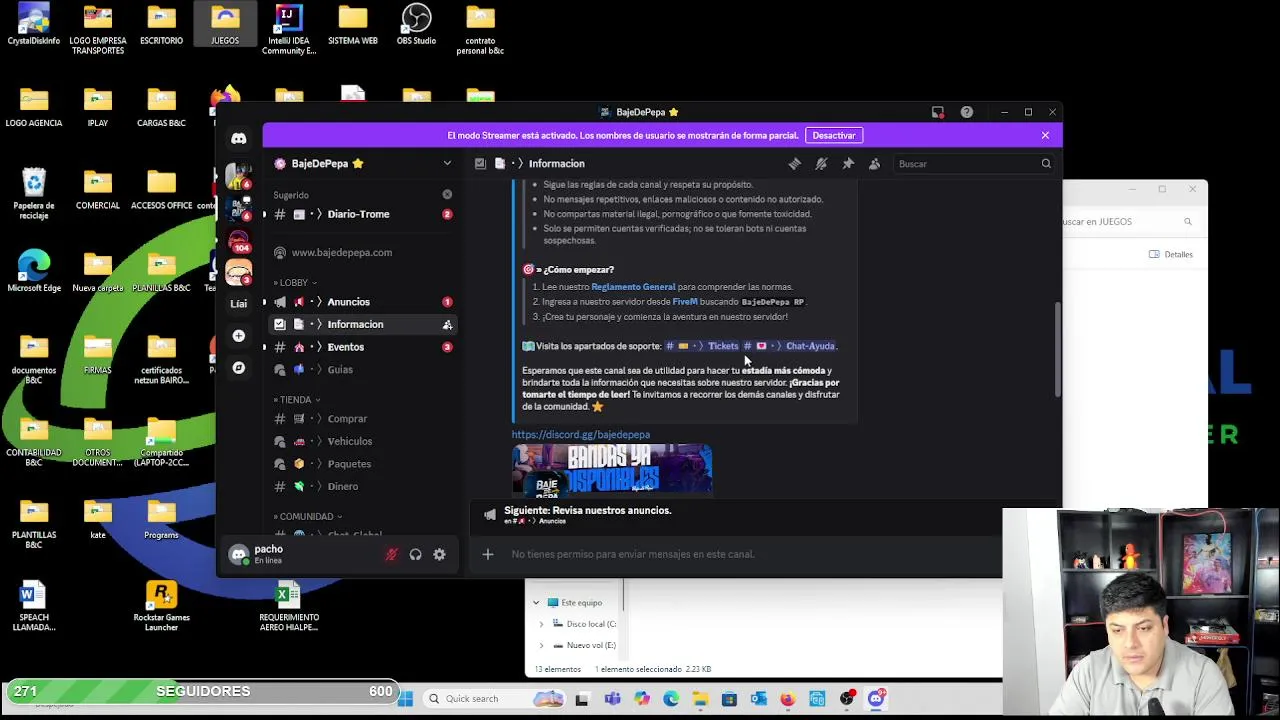The height and width of the screenshot is (720, 1280).
Task: Click the Desactivar streamer mode button
Action: tap(833, 135)
